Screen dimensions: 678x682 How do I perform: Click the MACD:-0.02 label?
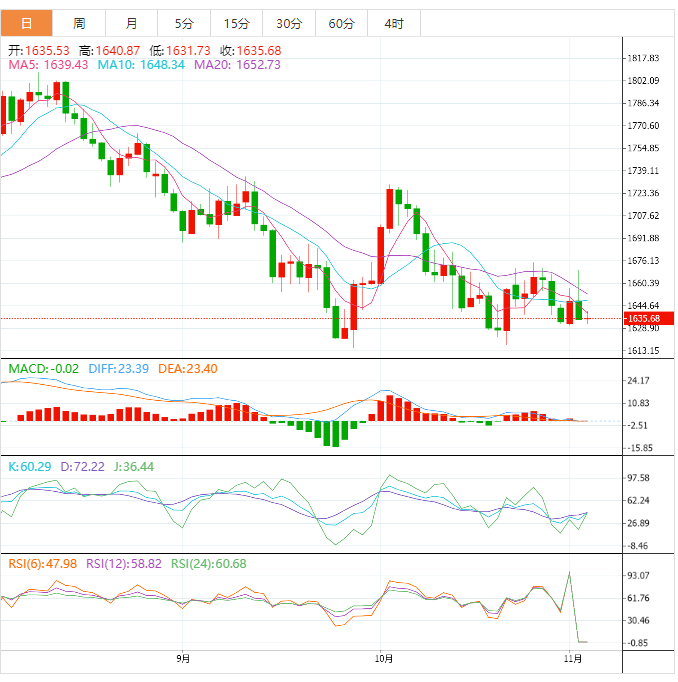click(x=43, y=369)
